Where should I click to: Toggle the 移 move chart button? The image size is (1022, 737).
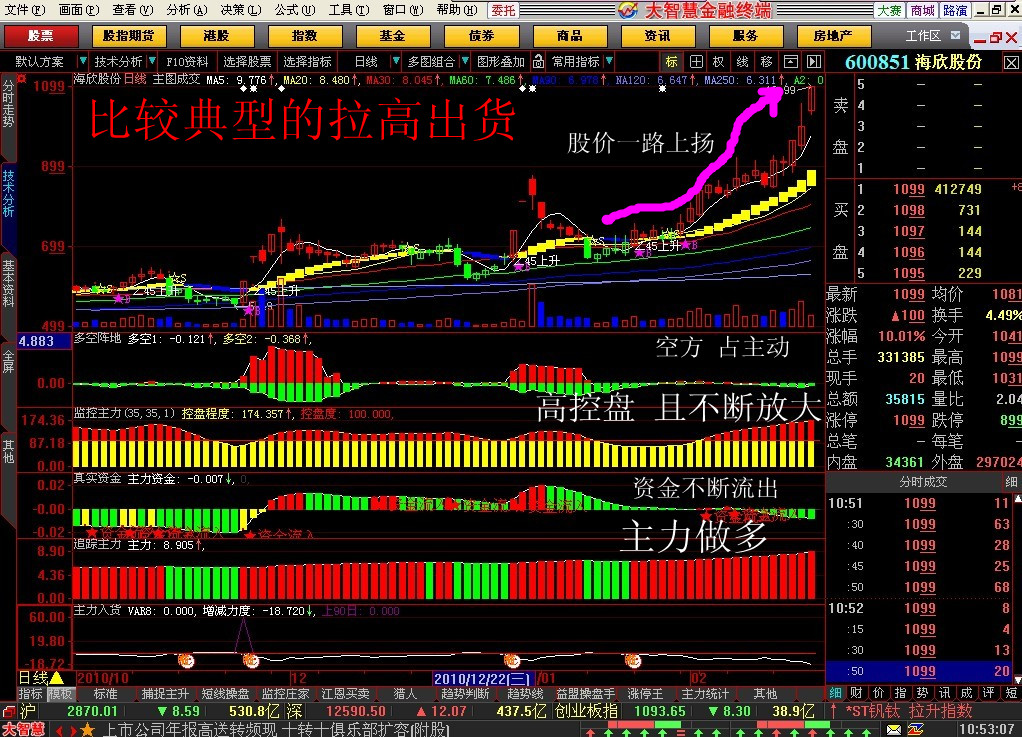pos(766,62)
